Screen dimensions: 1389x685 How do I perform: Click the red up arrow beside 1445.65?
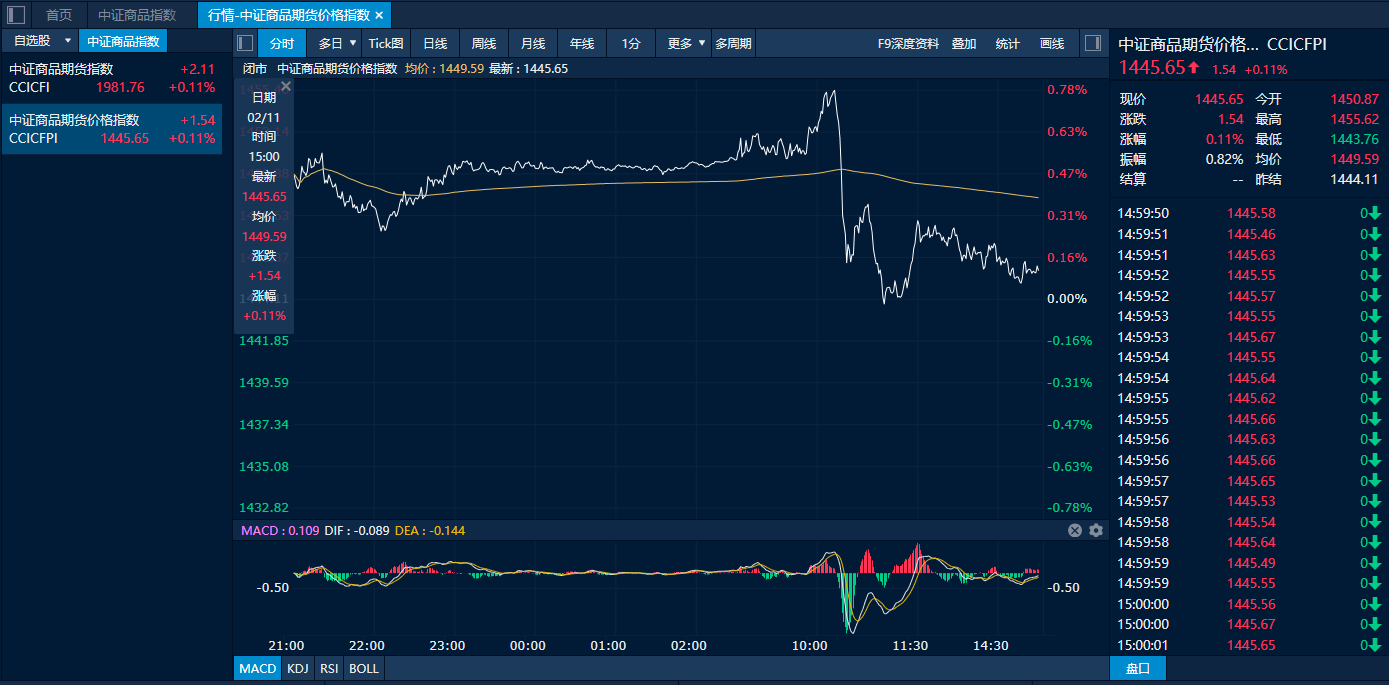click(x=1194, y=68)
